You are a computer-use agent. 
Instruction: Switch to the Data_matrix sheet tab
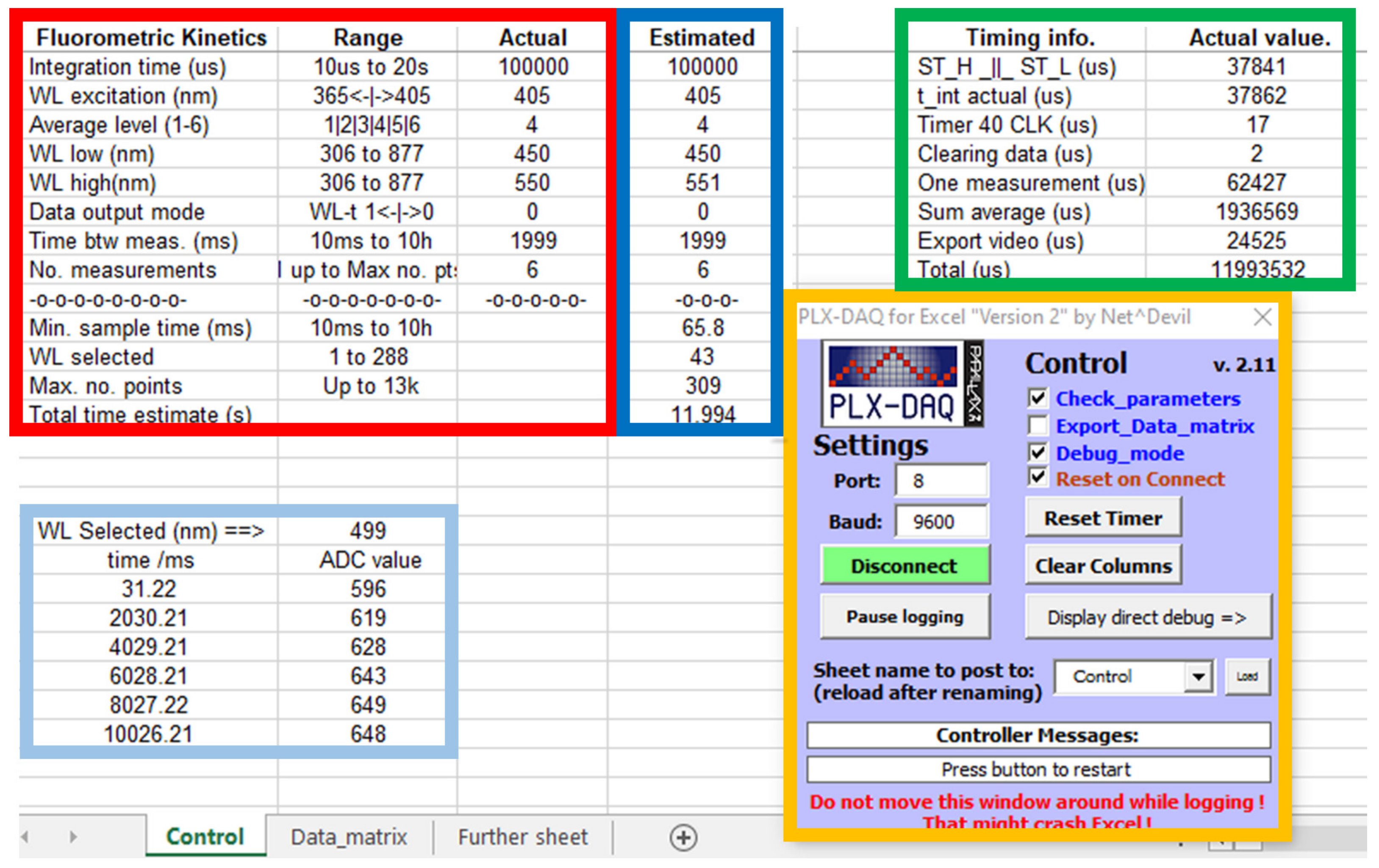coord(349,837)
